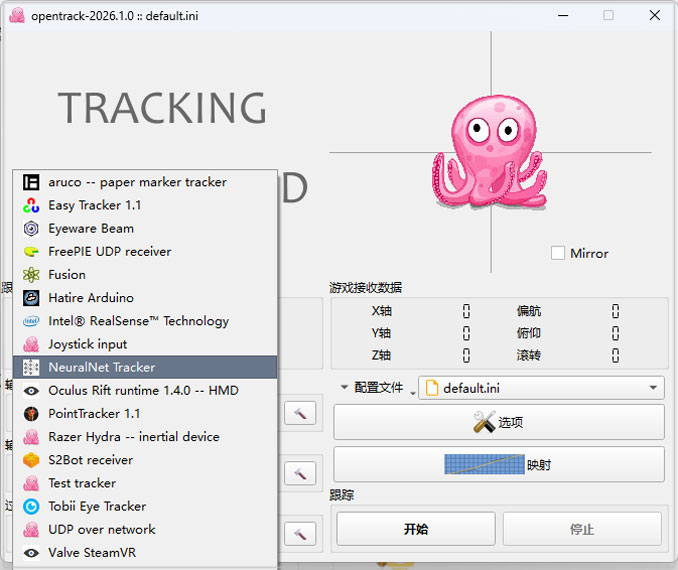Screen dimensions: 678x570
Task: Pick Tobii Eye Tracker from the list
Action: 145,506
